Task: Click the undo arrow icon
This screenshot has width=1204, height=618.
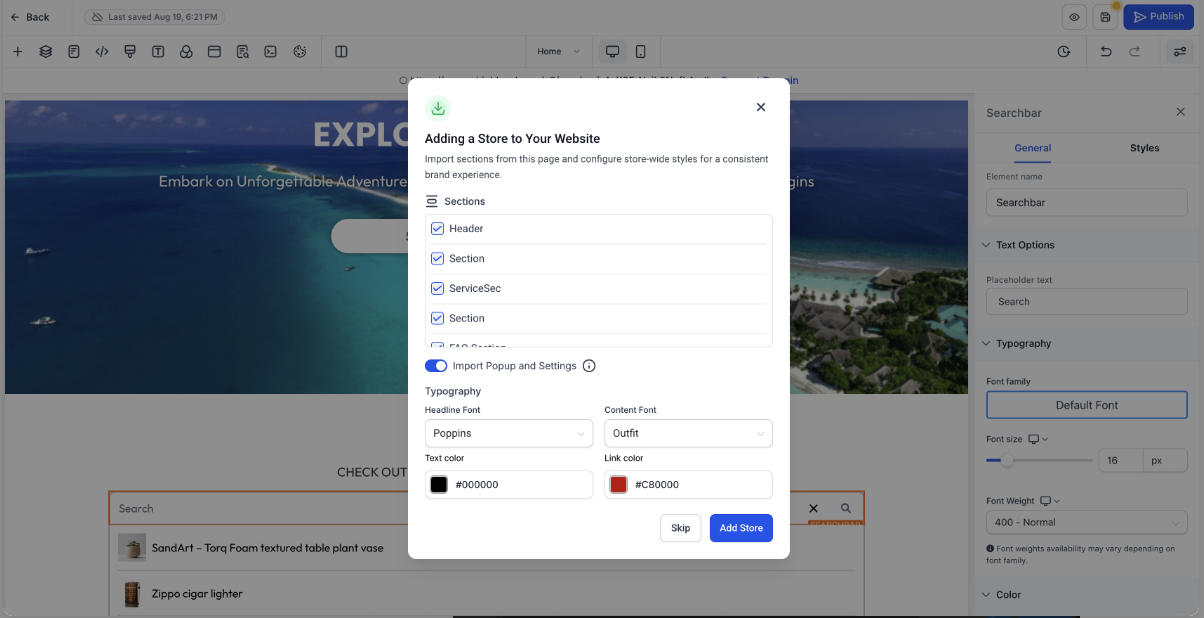Action: coord(1106,51)
